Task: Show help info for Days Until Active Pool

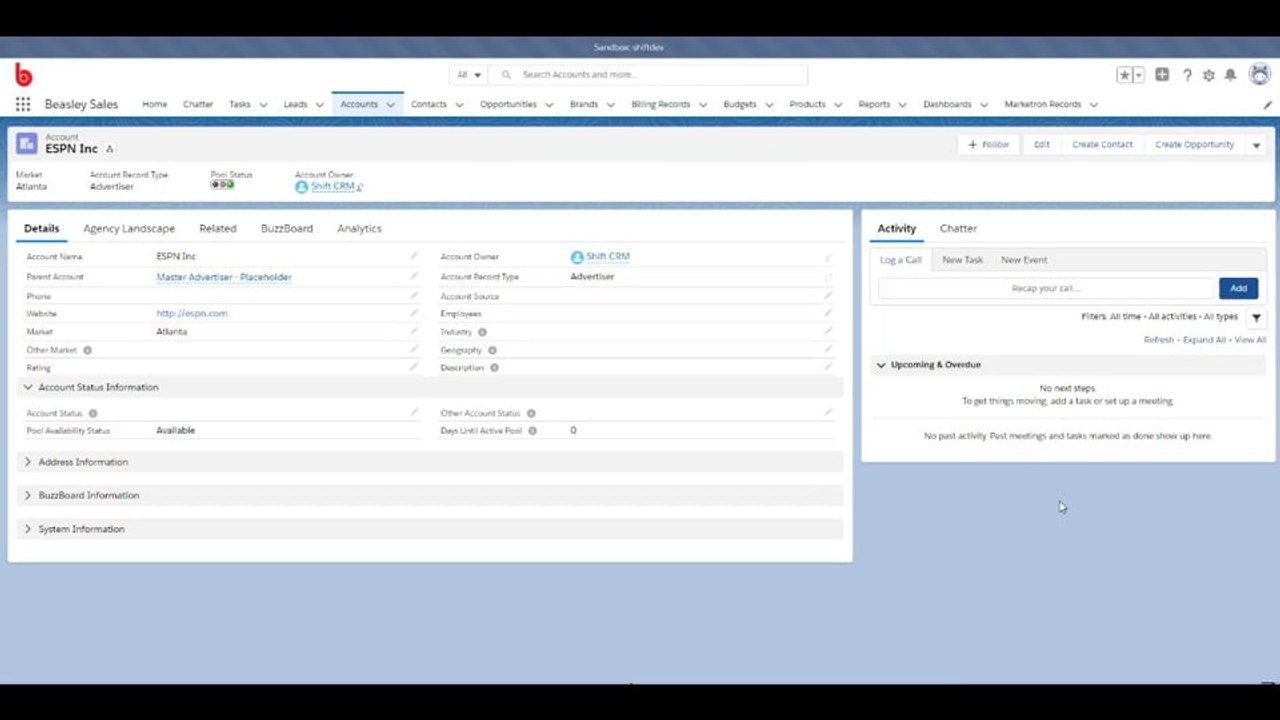Action: click(532, 431)
